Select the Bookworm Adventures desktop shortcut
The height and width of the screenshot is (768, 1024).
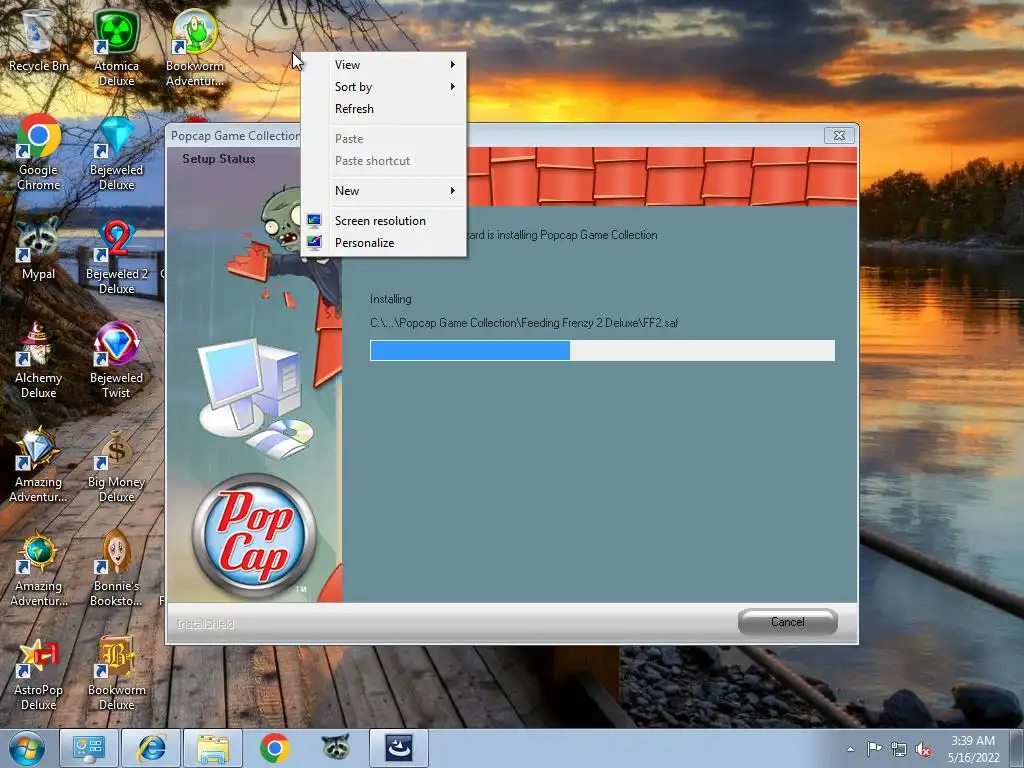click(x=194, y=47)
